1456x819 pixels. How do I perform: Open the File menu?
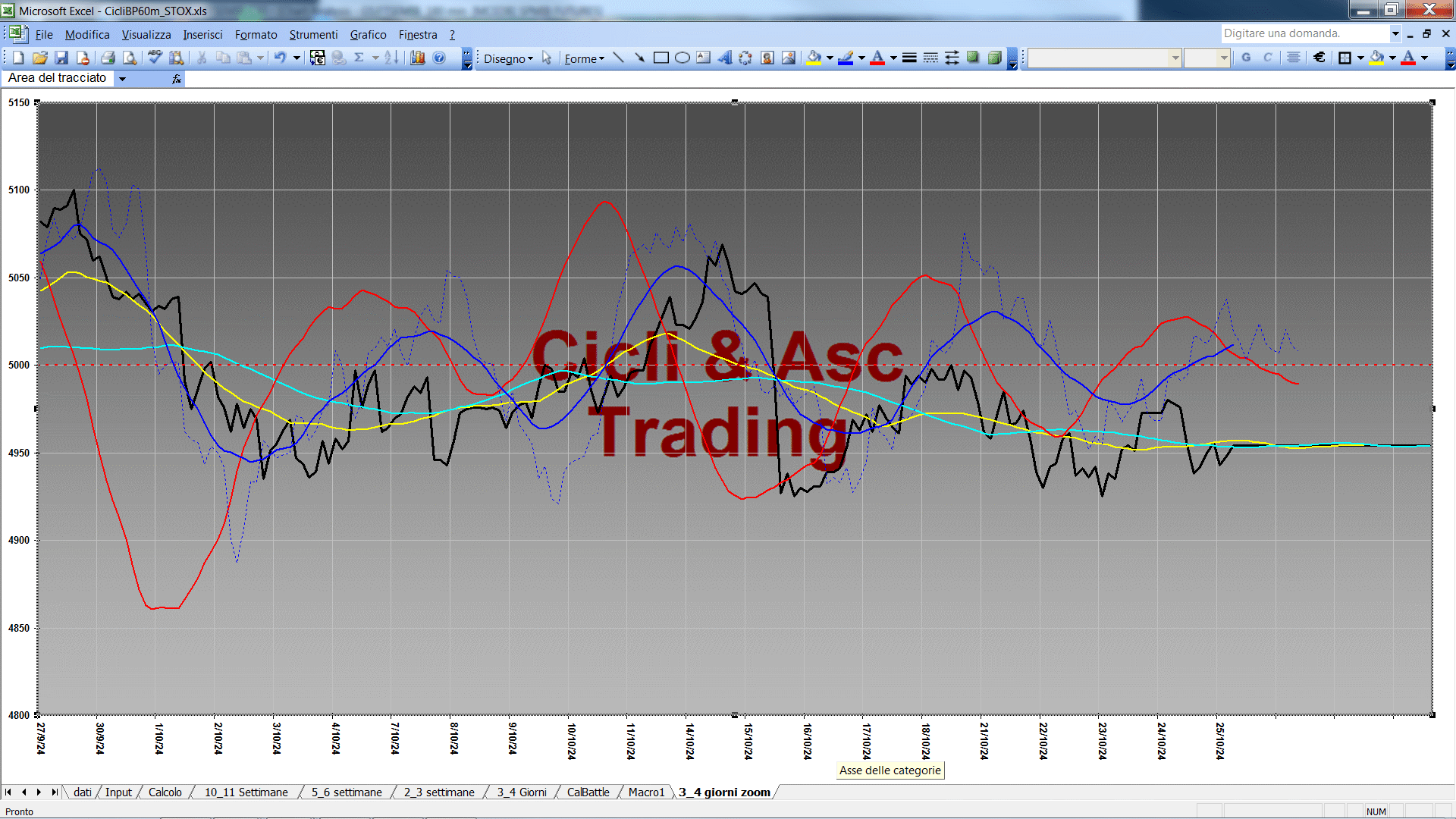[x=44, y=35]
